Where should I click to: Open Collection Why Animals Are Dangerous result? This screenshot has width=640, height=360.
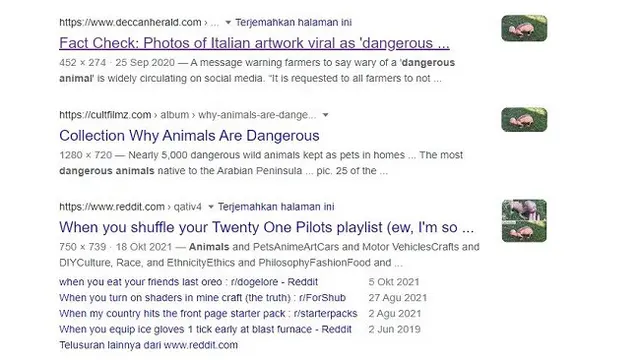click(x=189, y=136)
